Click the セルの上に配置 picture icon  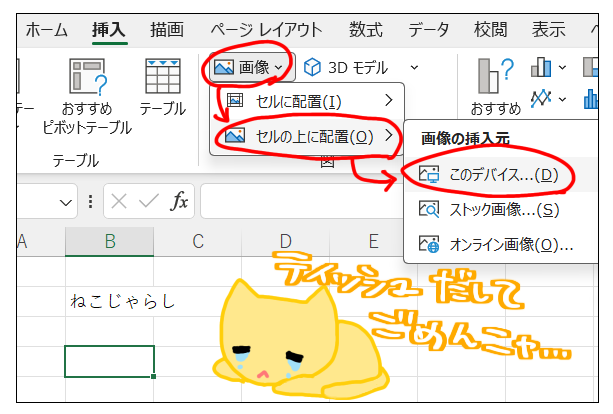235,136
